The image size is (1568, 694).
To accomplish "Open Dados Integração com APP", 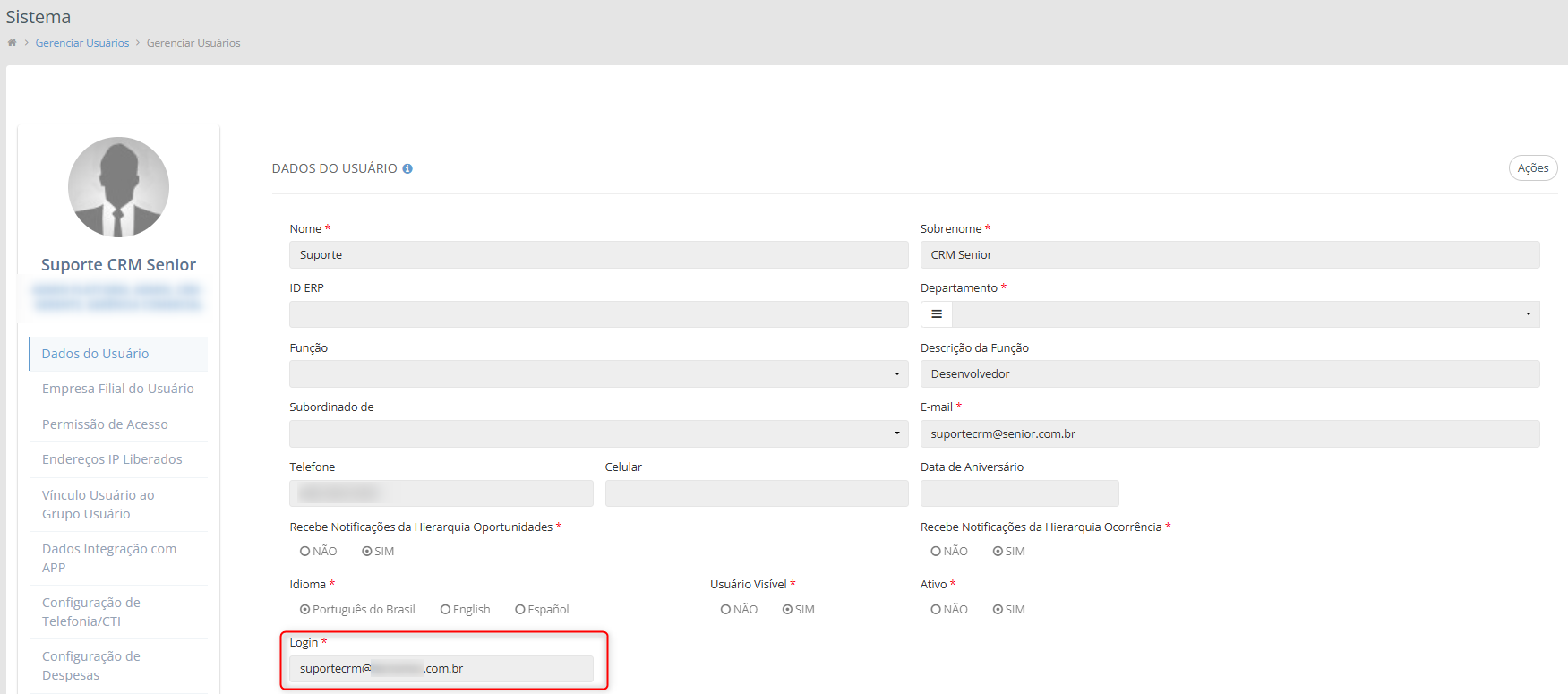I will (x=118, y=558).
